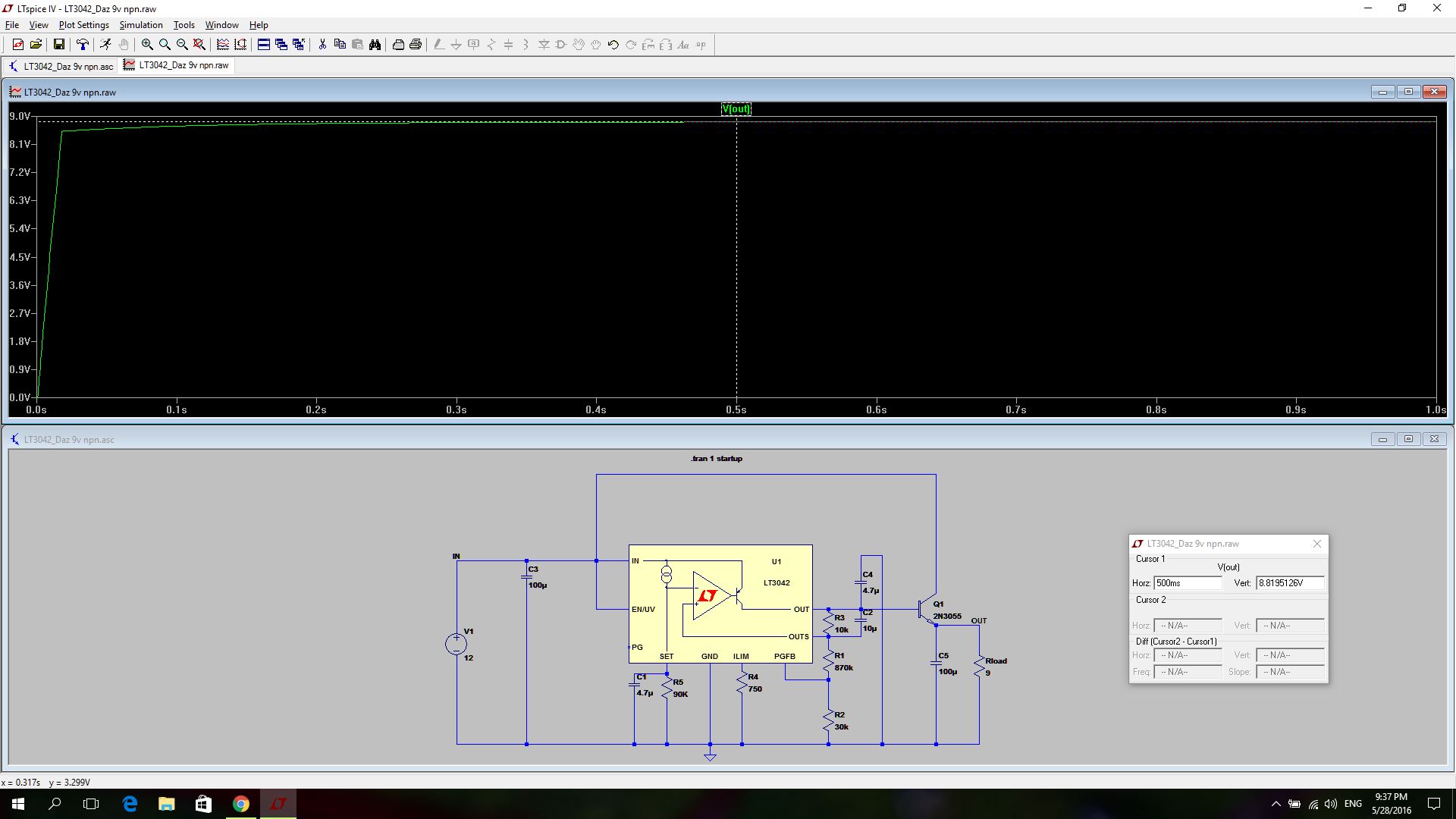1456x819 pixels.
Task: Click the Pick Visible Traces icon
Action: coord(240,45)
